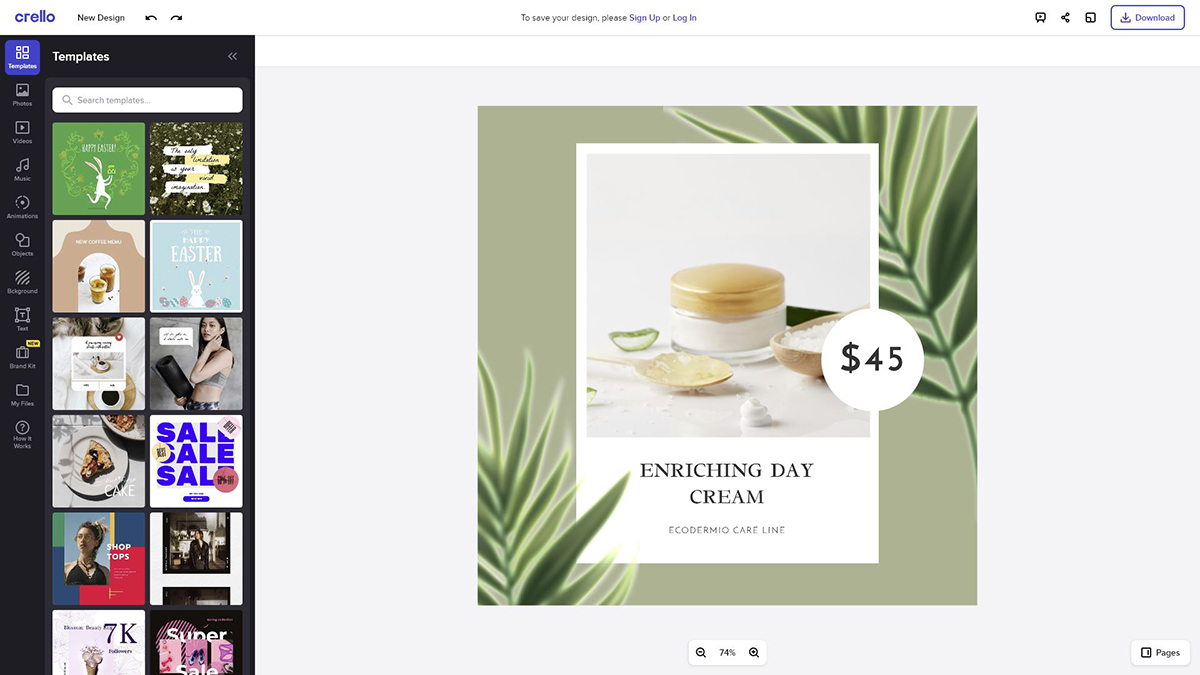1200x675 pixels.
Task: Select the Text tool
Action: coord(22,319)
